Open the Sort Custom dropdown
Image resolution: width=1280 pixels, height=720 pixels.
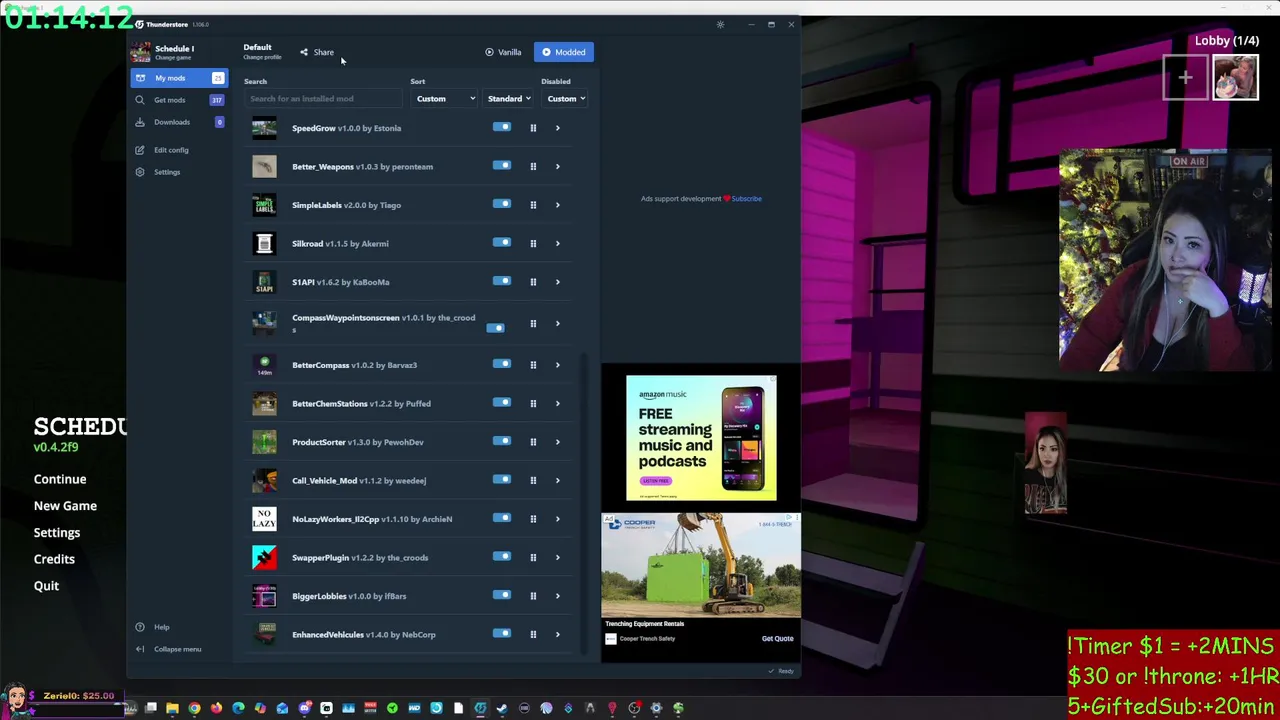click(445, 99)
